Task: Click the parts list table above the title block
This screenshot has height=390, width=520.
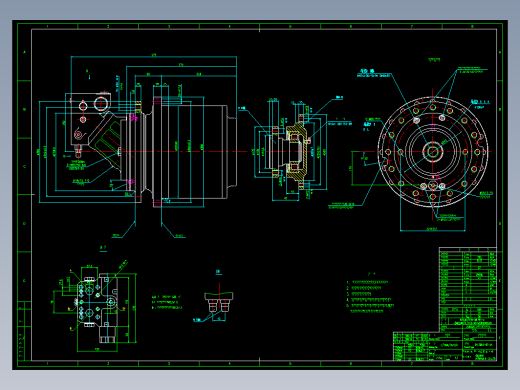Action: [x=468, y=289]
